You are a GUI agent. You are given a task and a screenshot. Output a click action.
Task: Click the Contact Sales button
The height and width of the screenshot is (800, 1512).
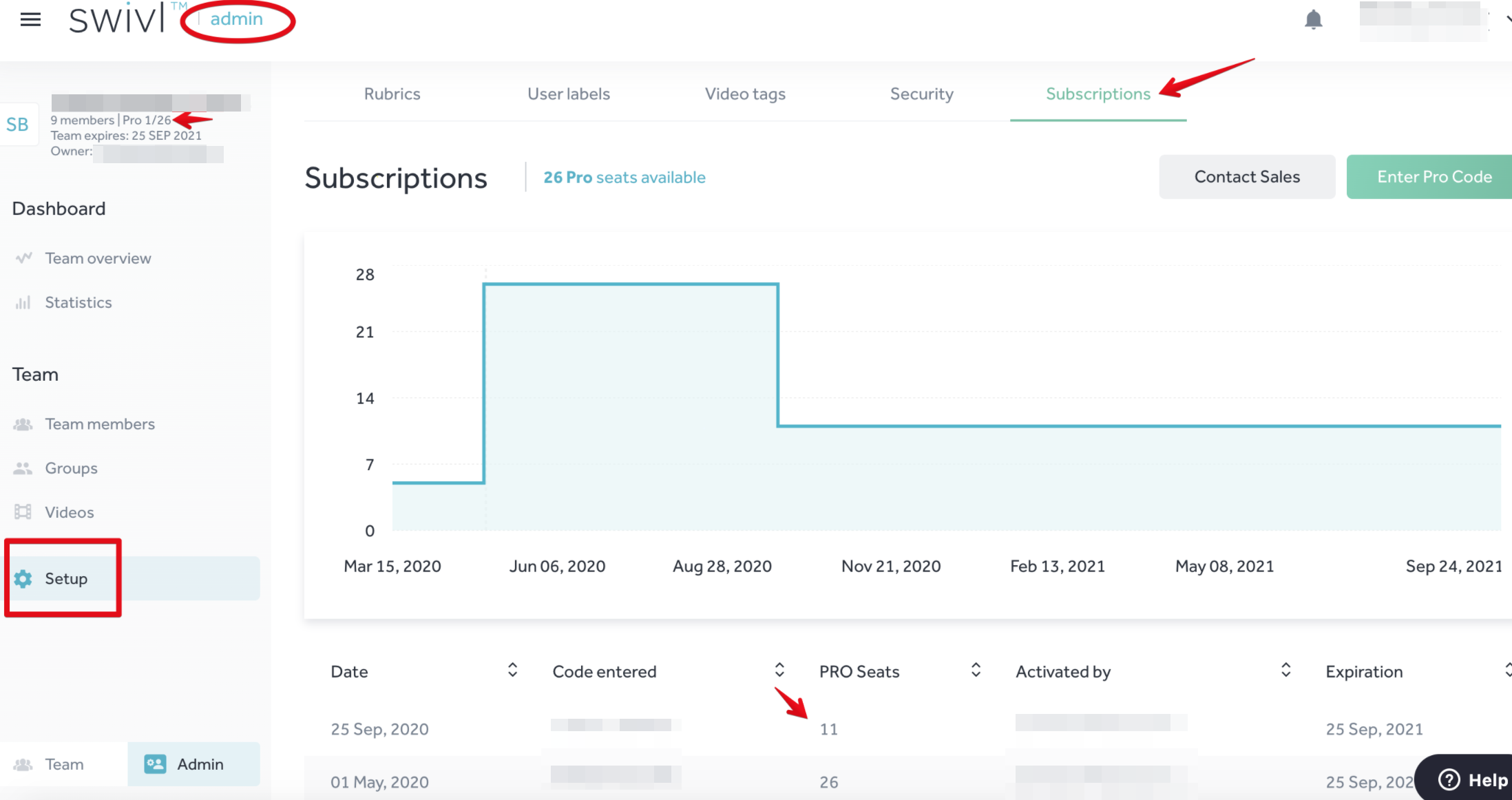tap(1247, 177)
